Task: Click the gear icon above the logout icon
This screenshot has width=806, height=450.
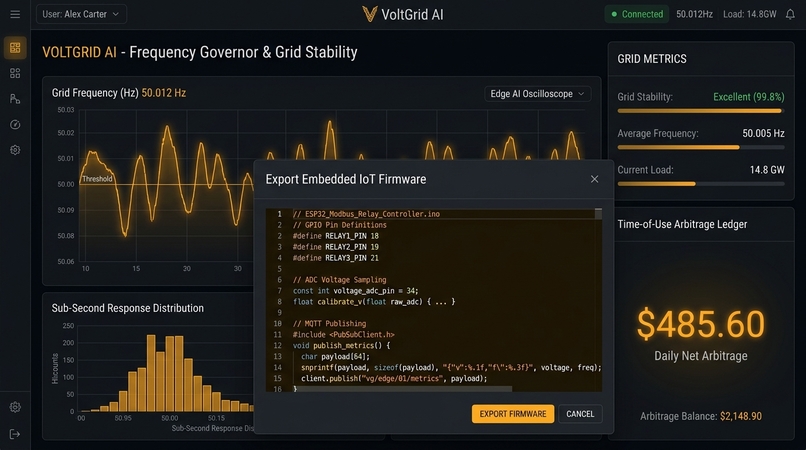Action: (15, 407)
